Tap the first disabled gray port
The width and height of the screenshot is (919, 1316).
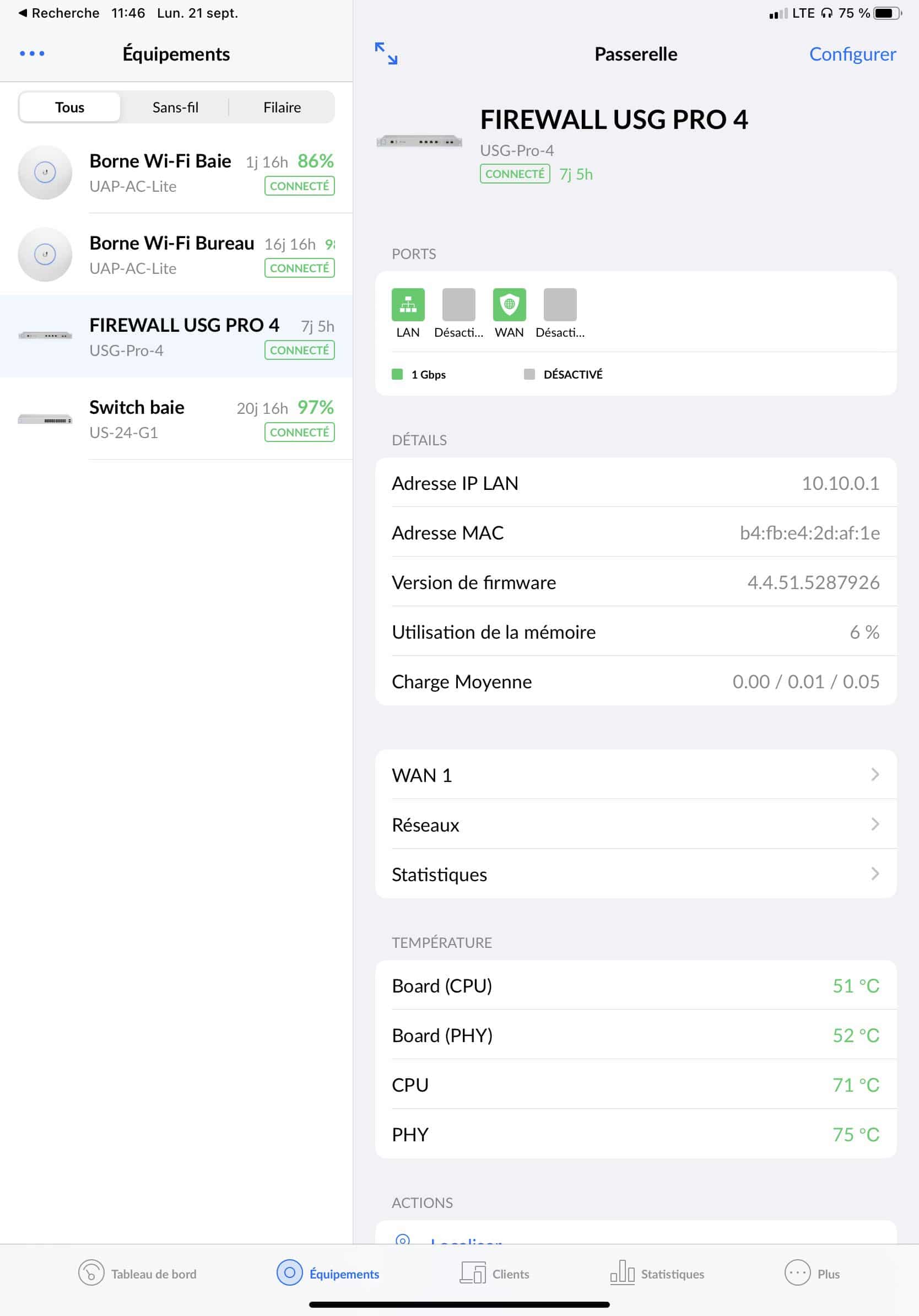pyautogui.click(x=458, y=304)
